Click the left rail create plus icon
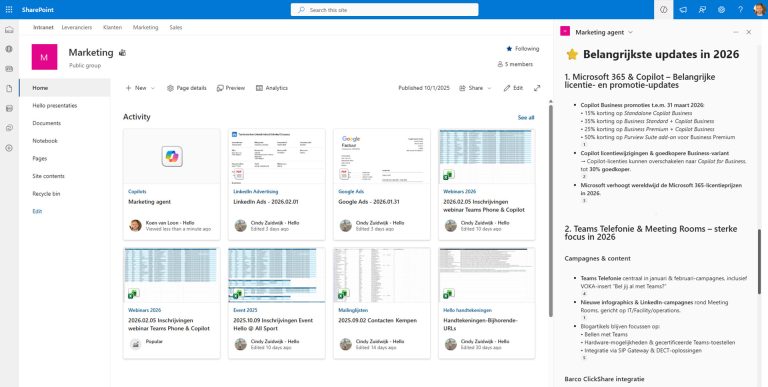 tap(9, 147)
